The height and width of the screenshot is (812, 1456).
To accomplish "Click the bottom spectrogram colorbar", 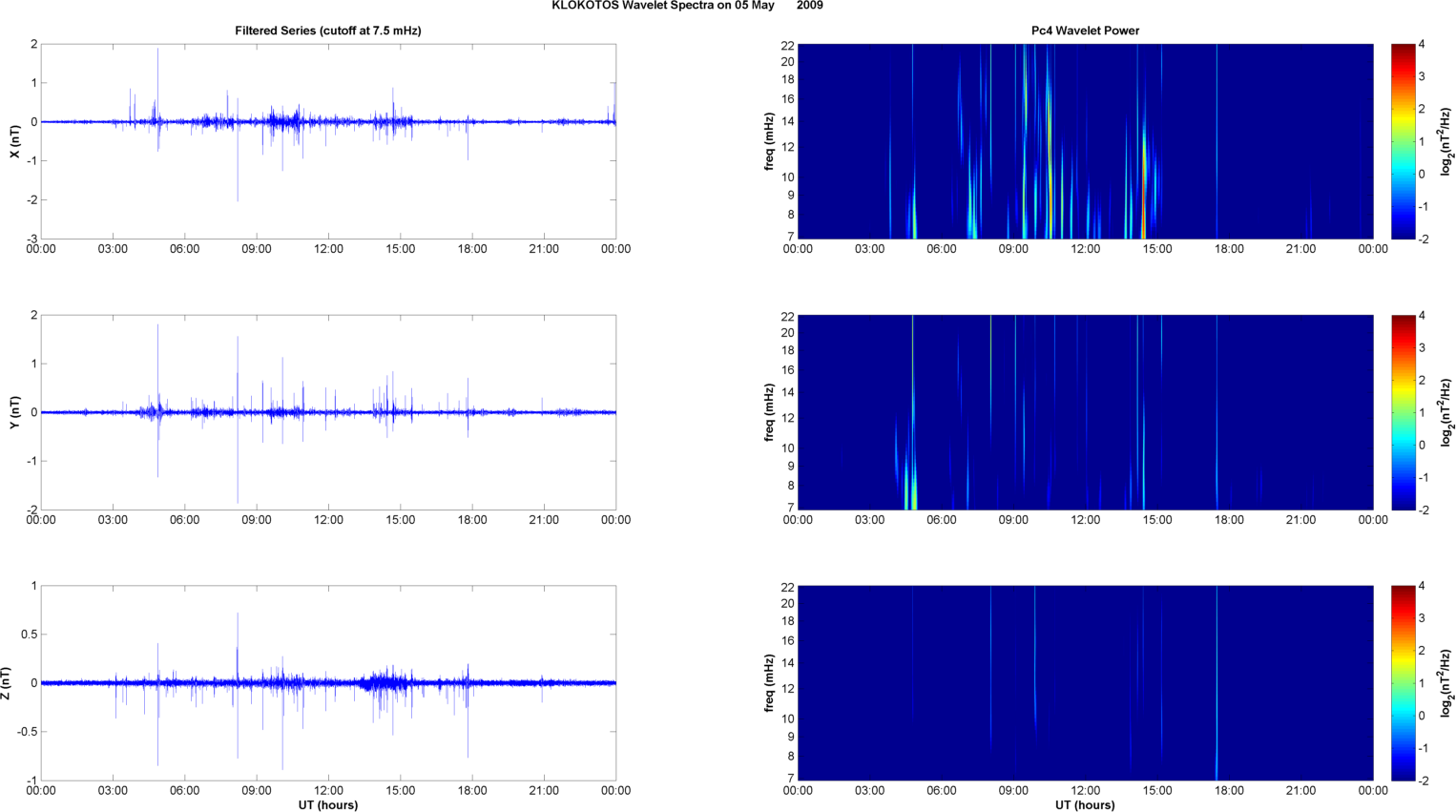I will tap(1403, 683).
